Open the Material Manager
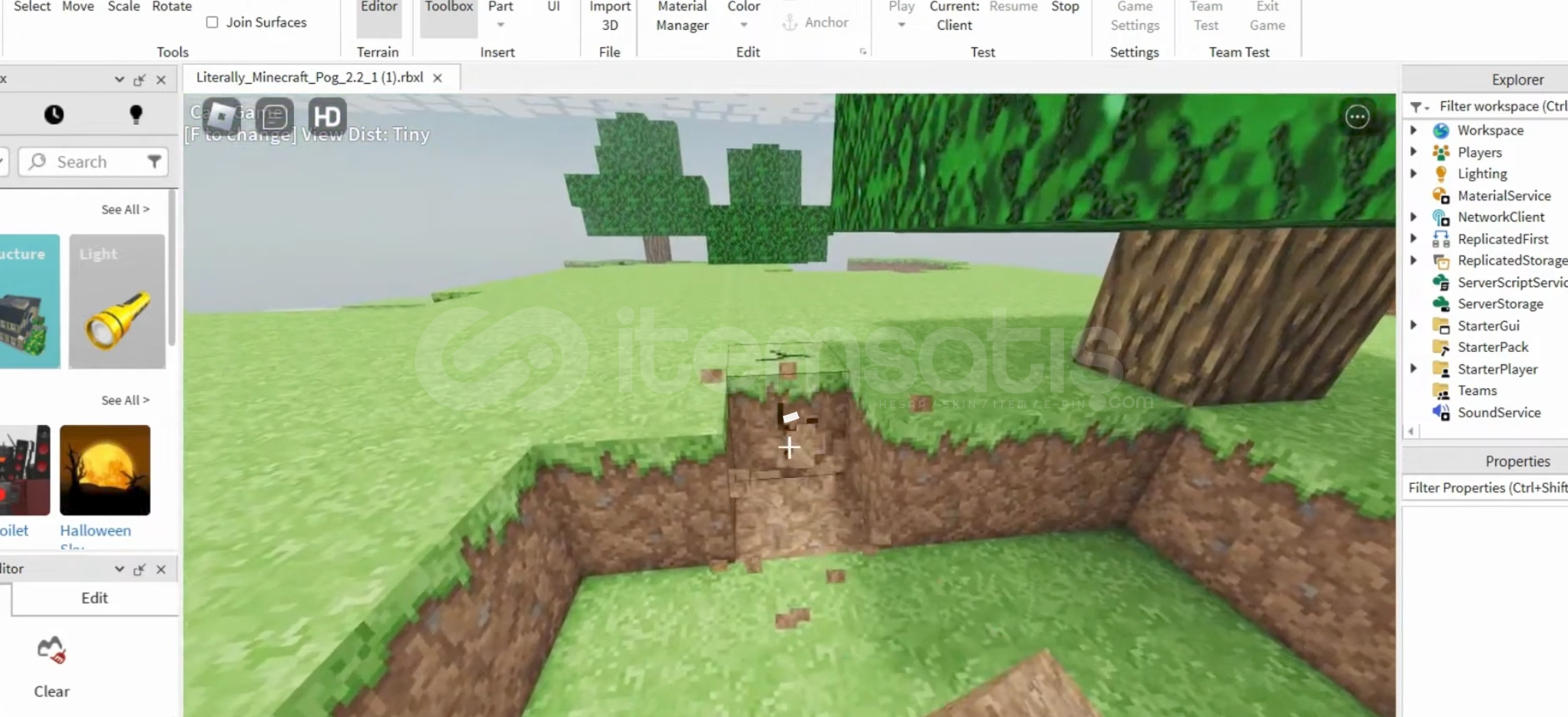1568x717 pixels. coord(682,16)
